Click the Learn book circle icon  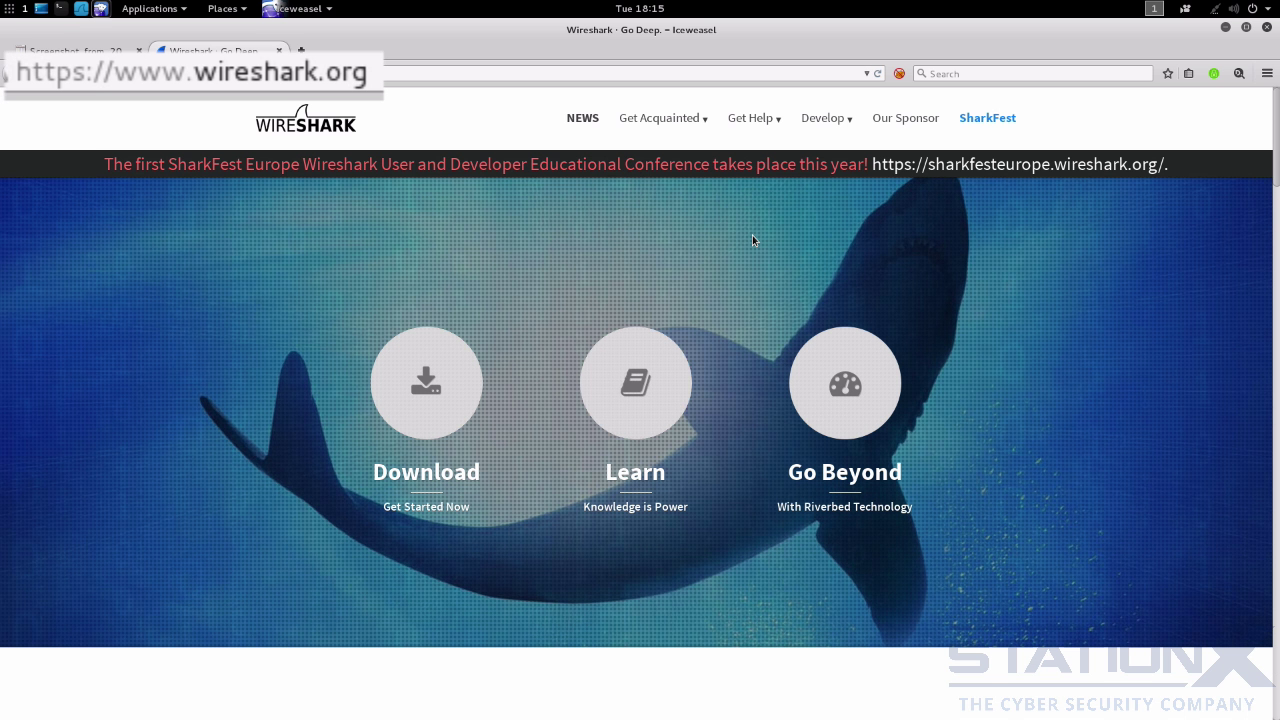635,383
